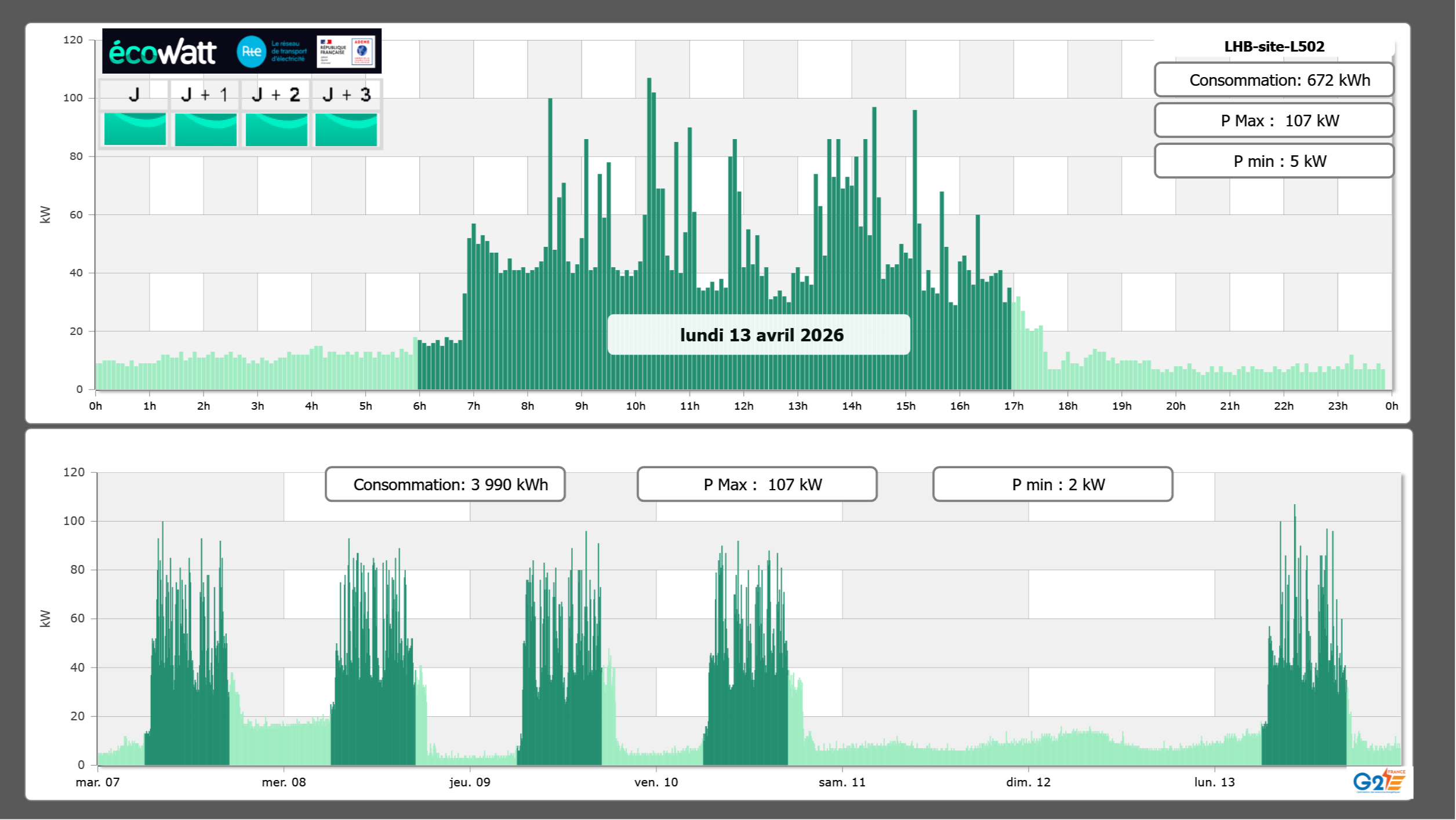Click the weekly P Max : 107 kW box
Image resolution: width=1456 pixels, height=820 pixels.
coord(757,484)
